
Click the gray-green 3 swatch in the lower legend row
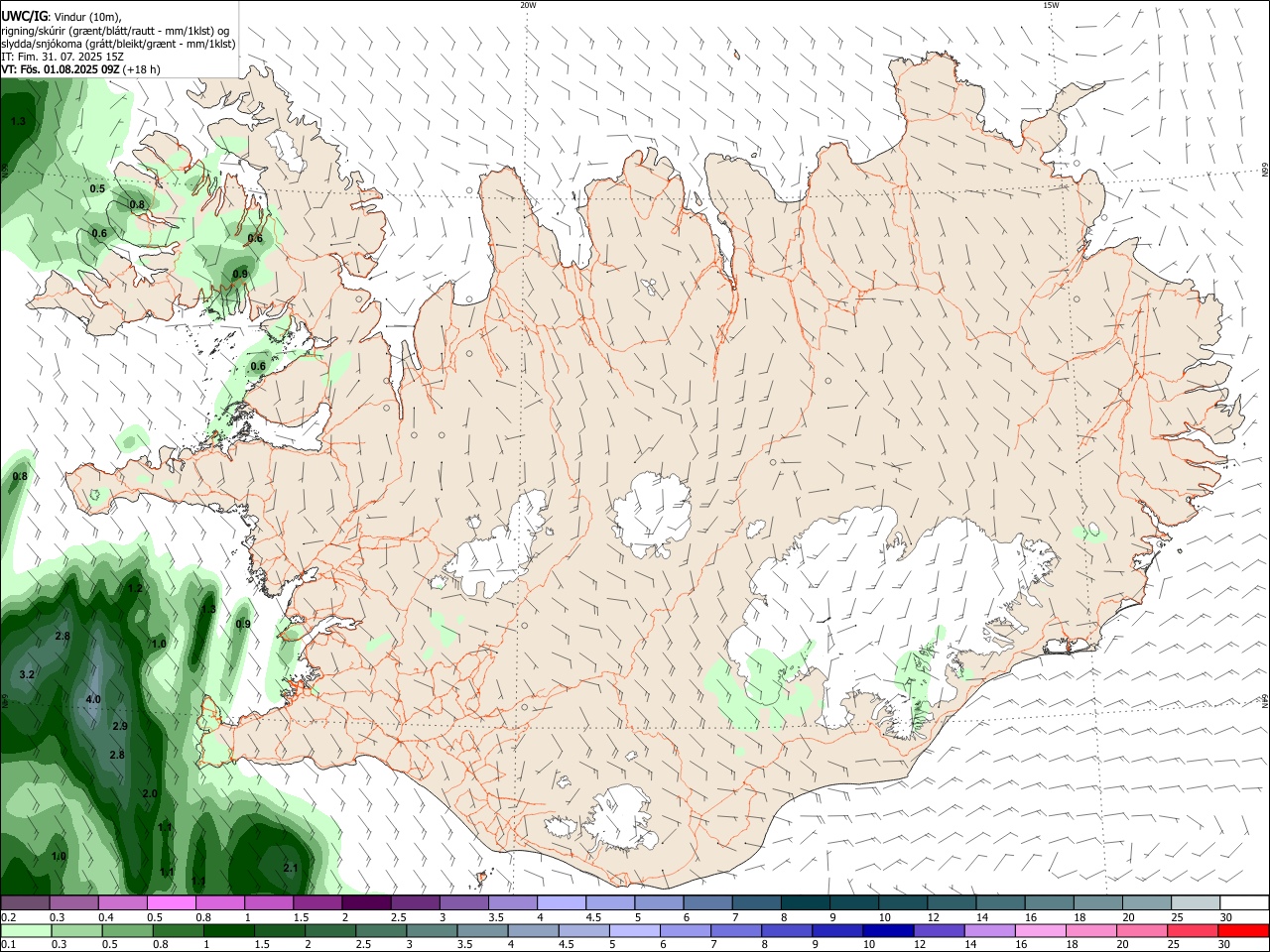(432, 930)
